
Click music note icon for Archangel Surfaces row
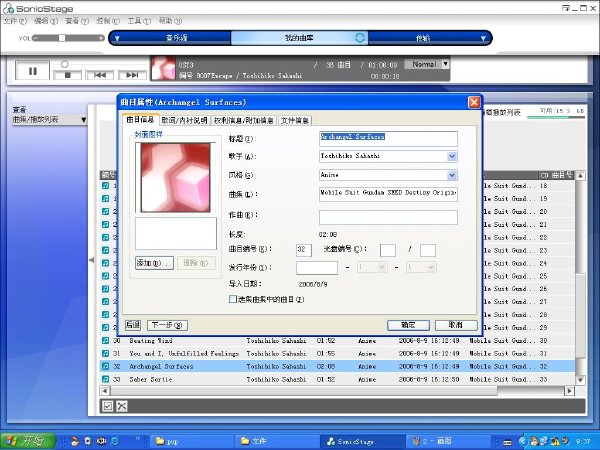pos(106,366)
